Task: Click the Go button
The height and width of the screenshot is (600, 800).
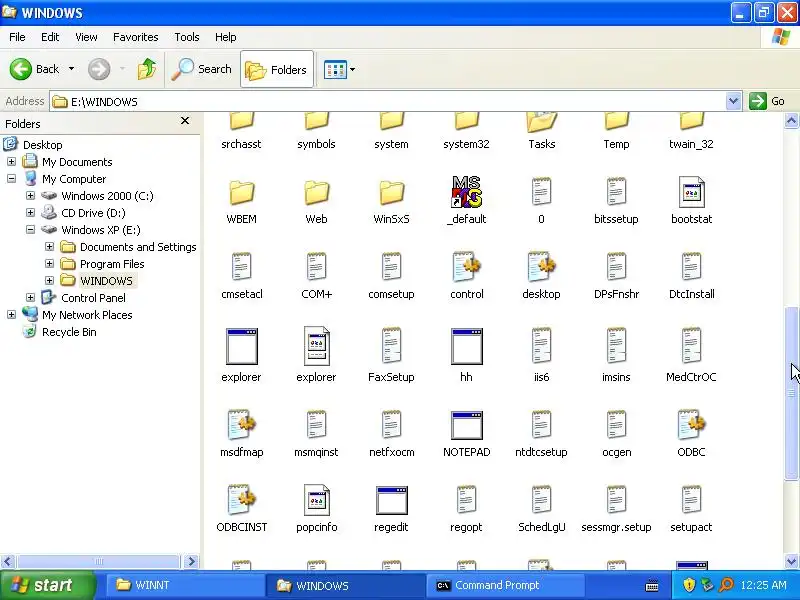Action: coord(767,101)
